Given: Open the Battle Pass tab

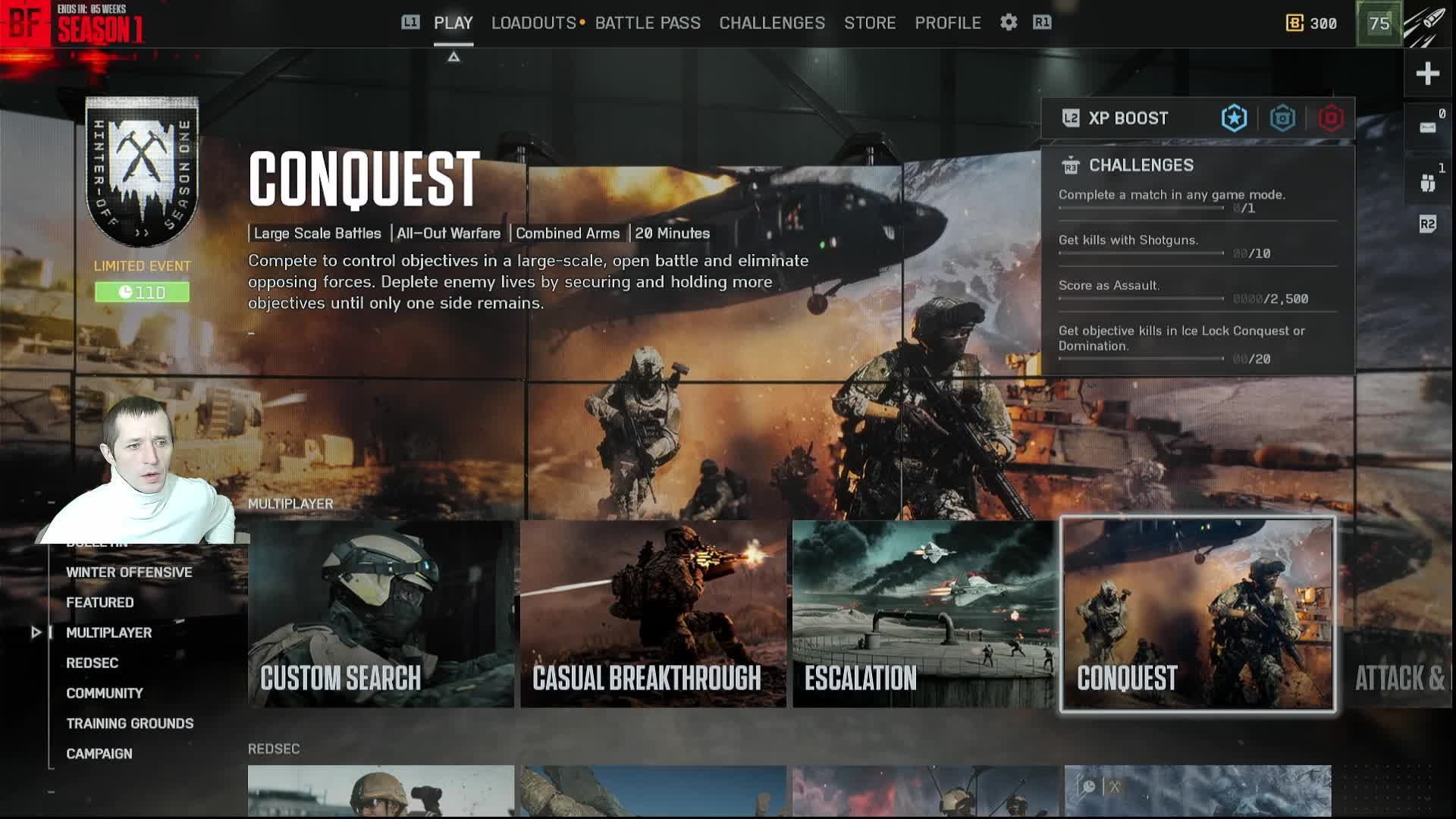Looking at the screenshot, I should click(x=648, y=23).
